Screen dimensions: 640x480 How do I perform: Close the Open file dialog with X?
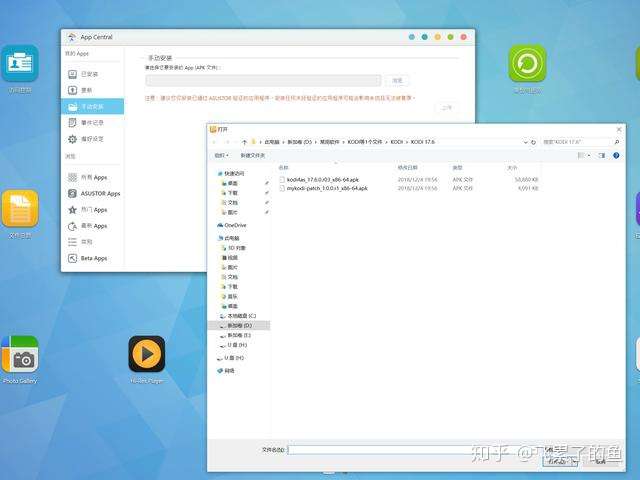619,129
